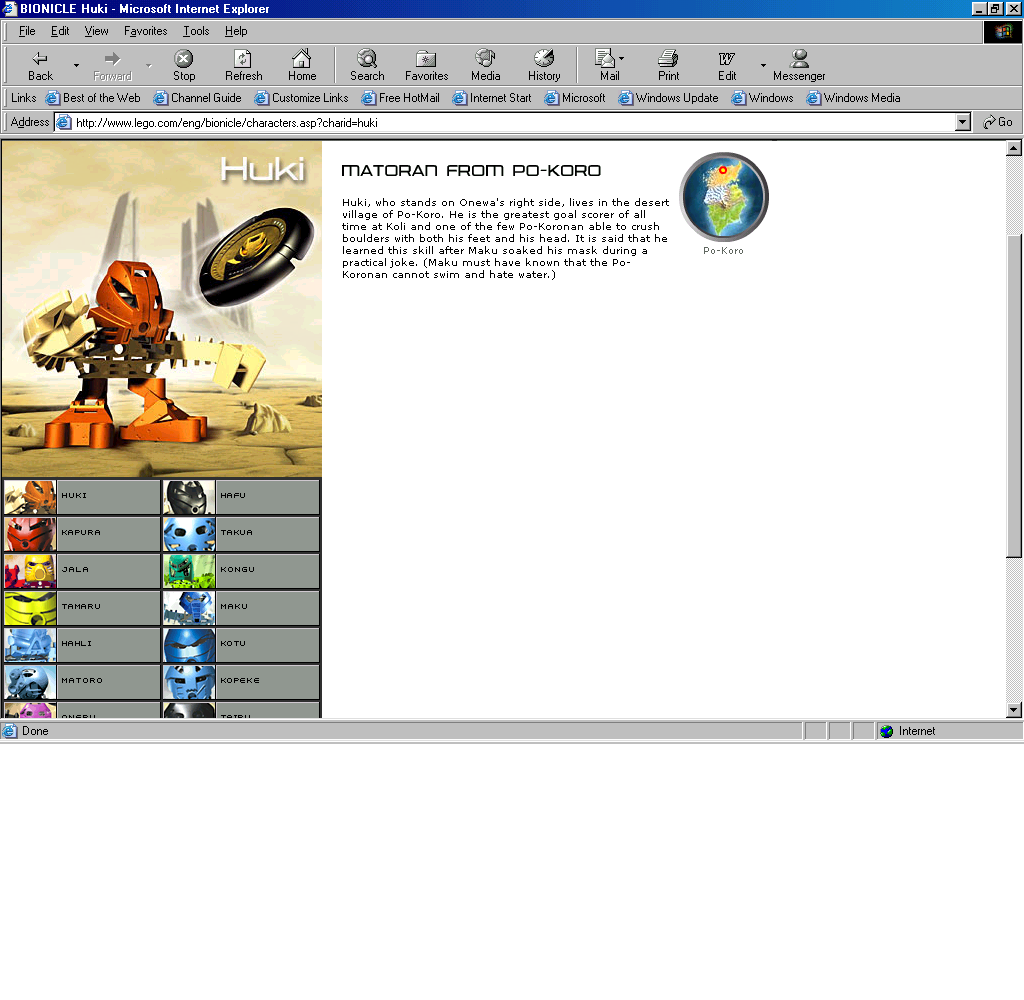Screen dimensions: 1024x1000
Task: Open the Tools menu
Action: [196, 31]
